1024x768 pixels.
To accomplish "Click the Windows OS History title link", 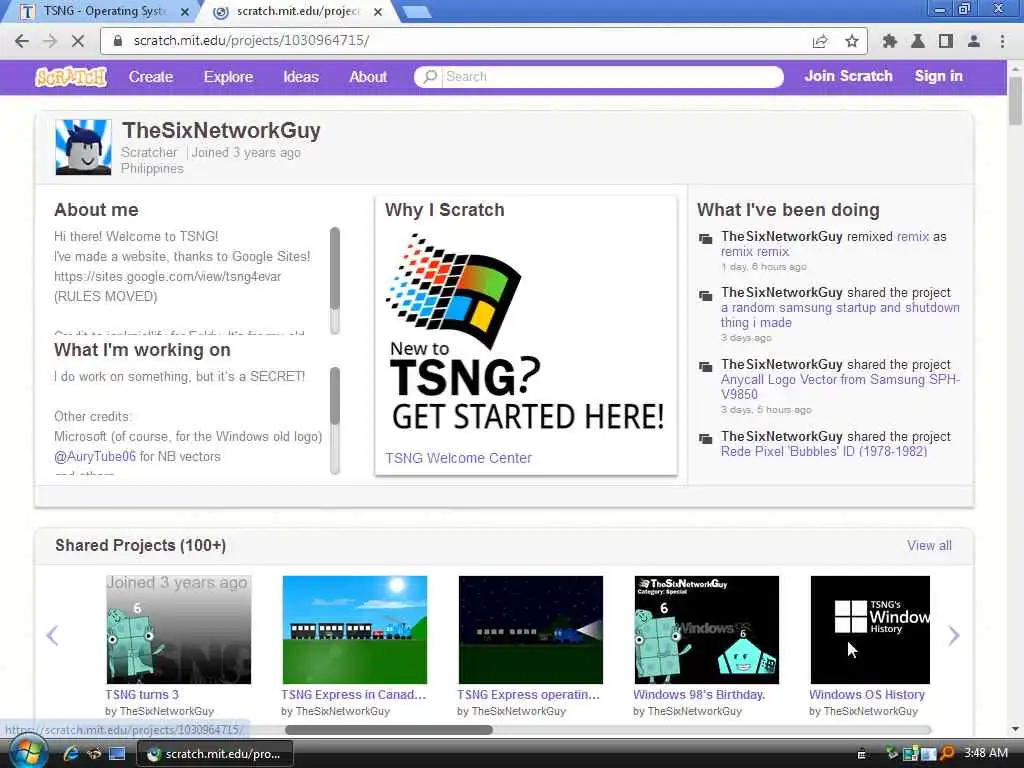I will coord(867,695).
